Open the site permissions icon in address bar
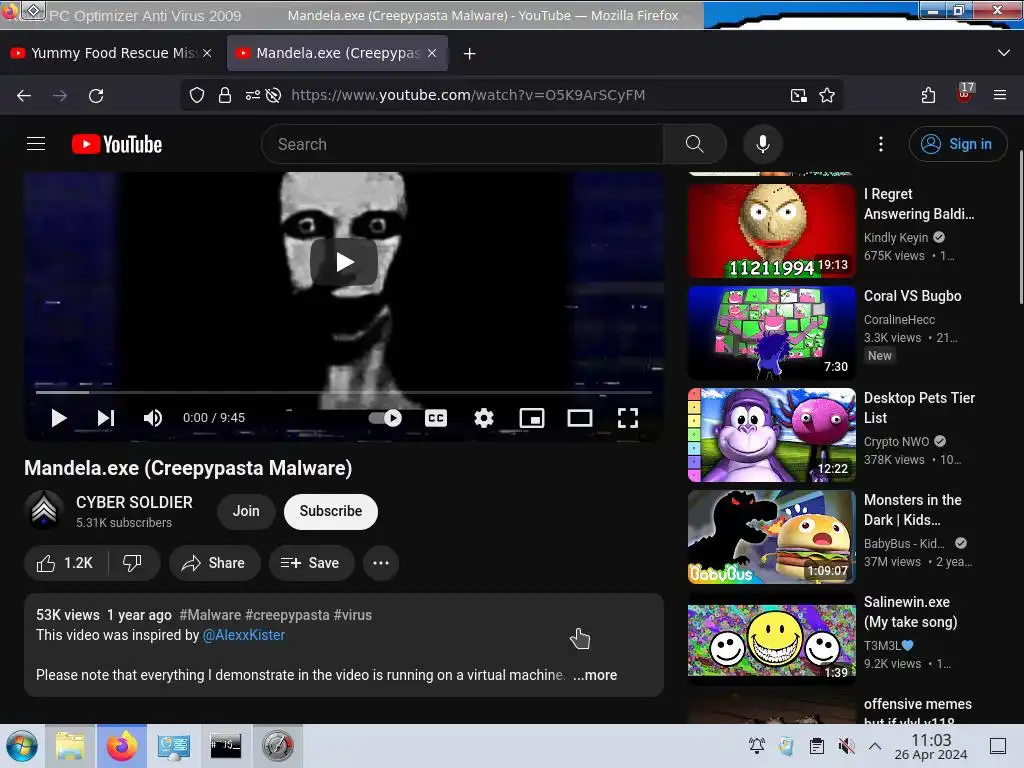This screenshot has height=768, width=1024. click(x=253, y=95)
